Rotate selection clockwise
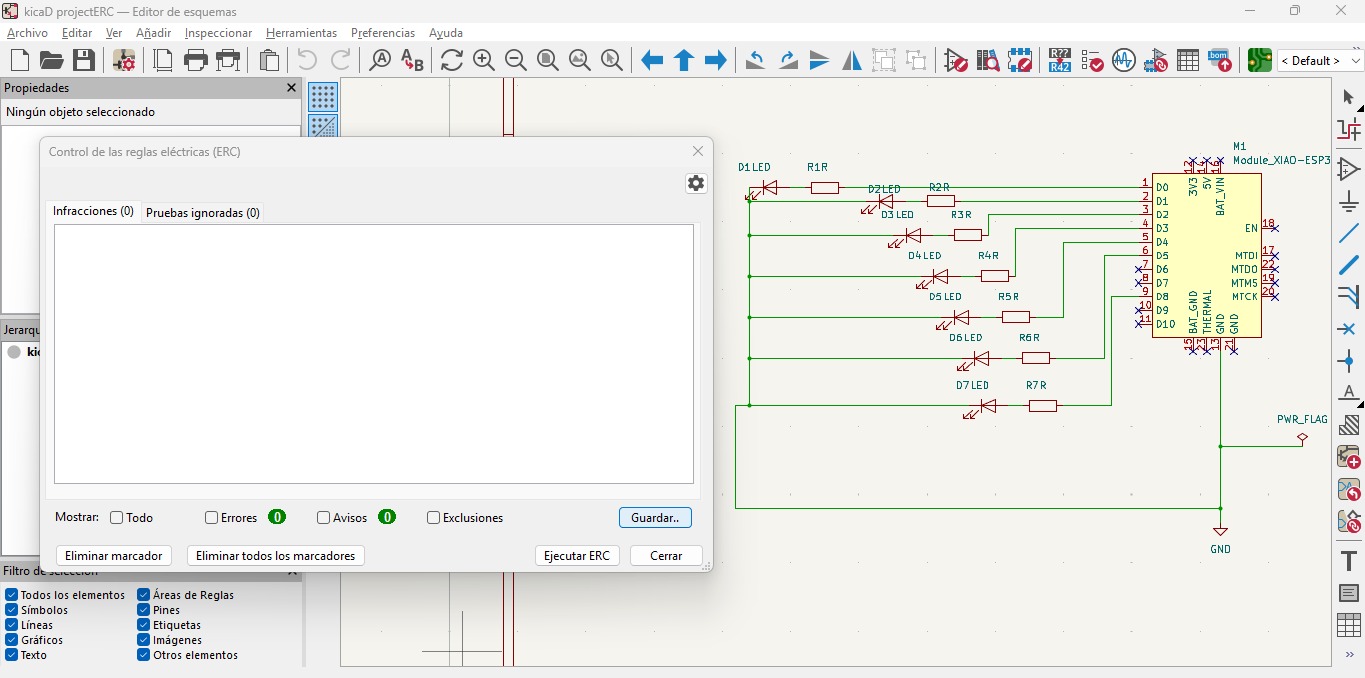The width and height of the screenshot is (1365, 678). click(788, 60)
